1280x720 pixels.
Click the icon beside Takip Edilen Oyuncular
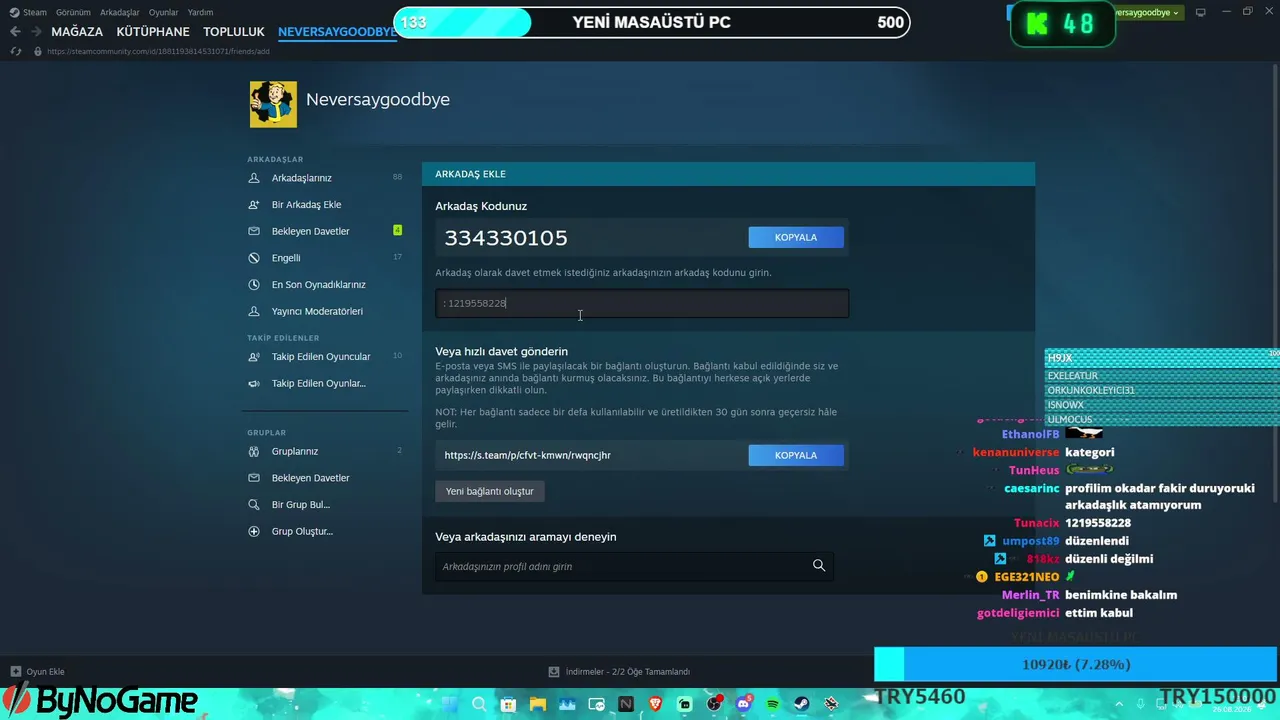(x=253, y=357)
